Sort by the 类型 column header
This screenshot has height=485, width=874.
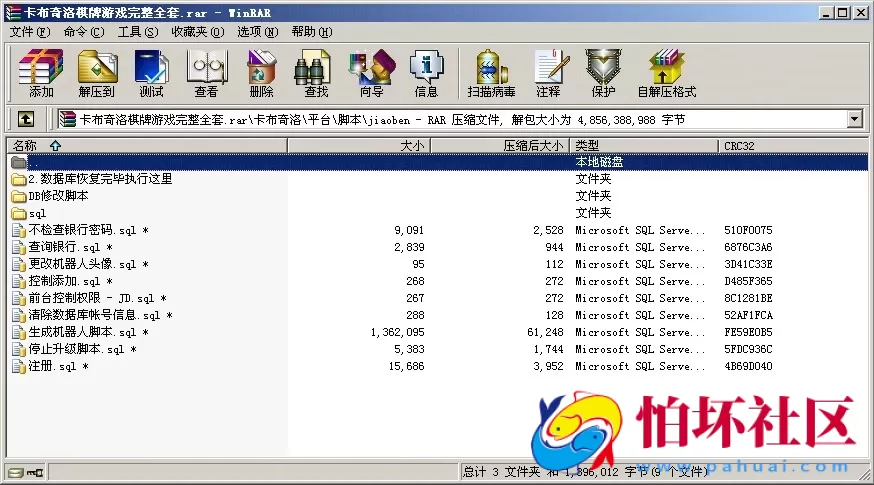[644, 146]
